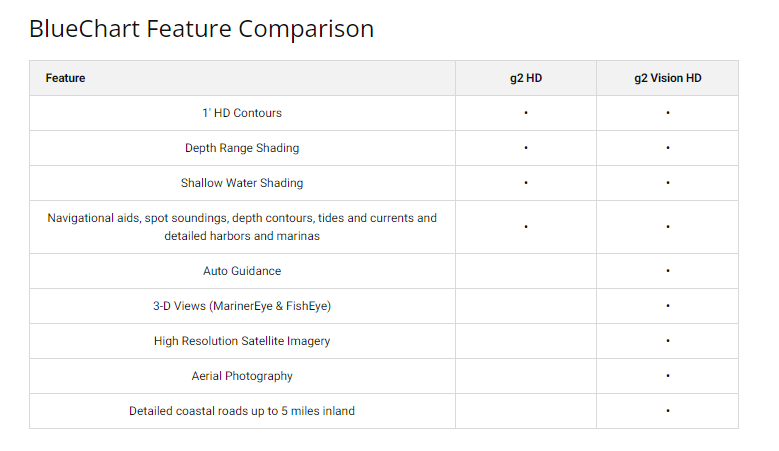Click the g2 Vision HD dot for Depth Range Shading
This screenshot has height=451, width=779.
(x=667, y=148)
